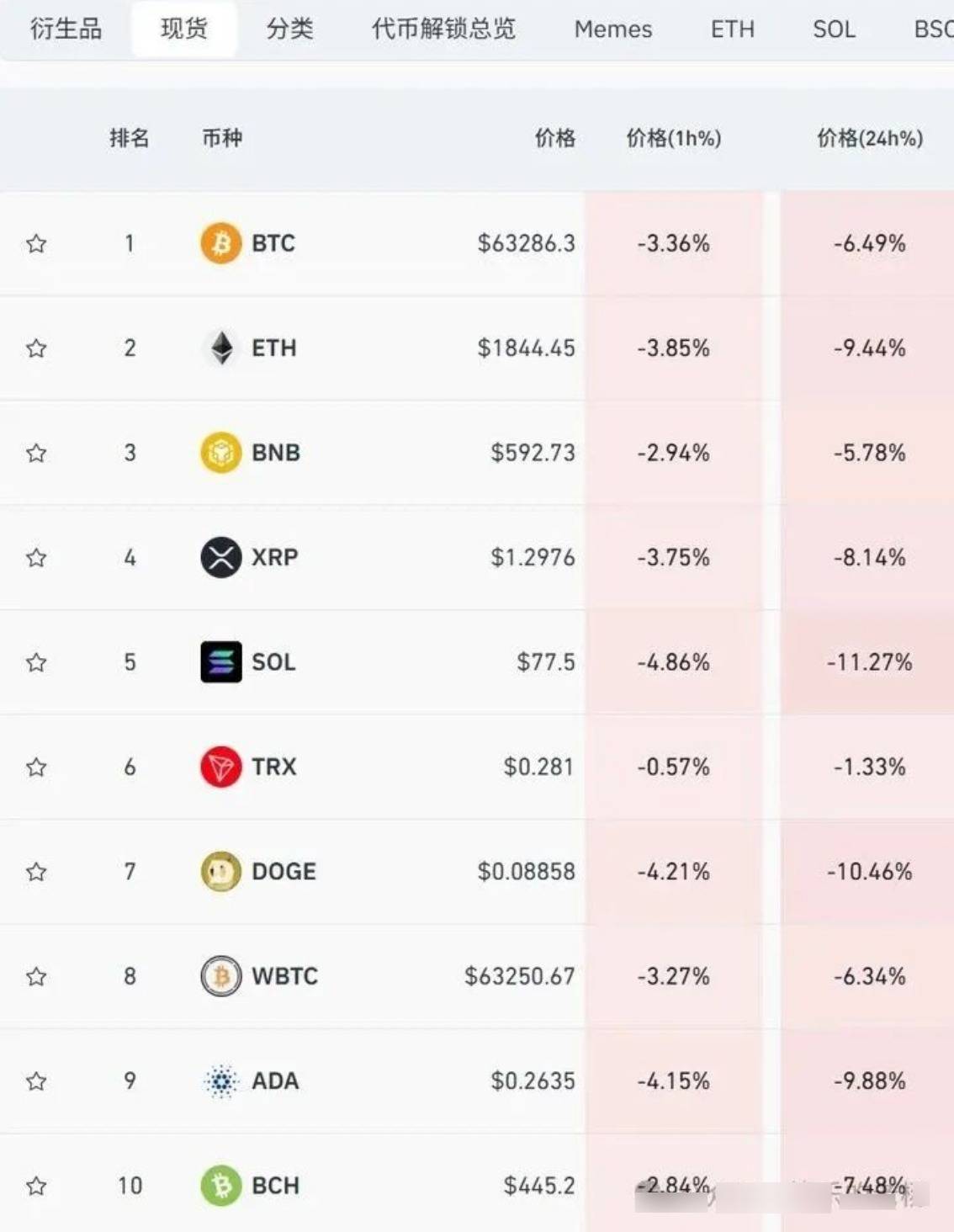Open the 代币解锁总览 tab

tap(443, 29)
